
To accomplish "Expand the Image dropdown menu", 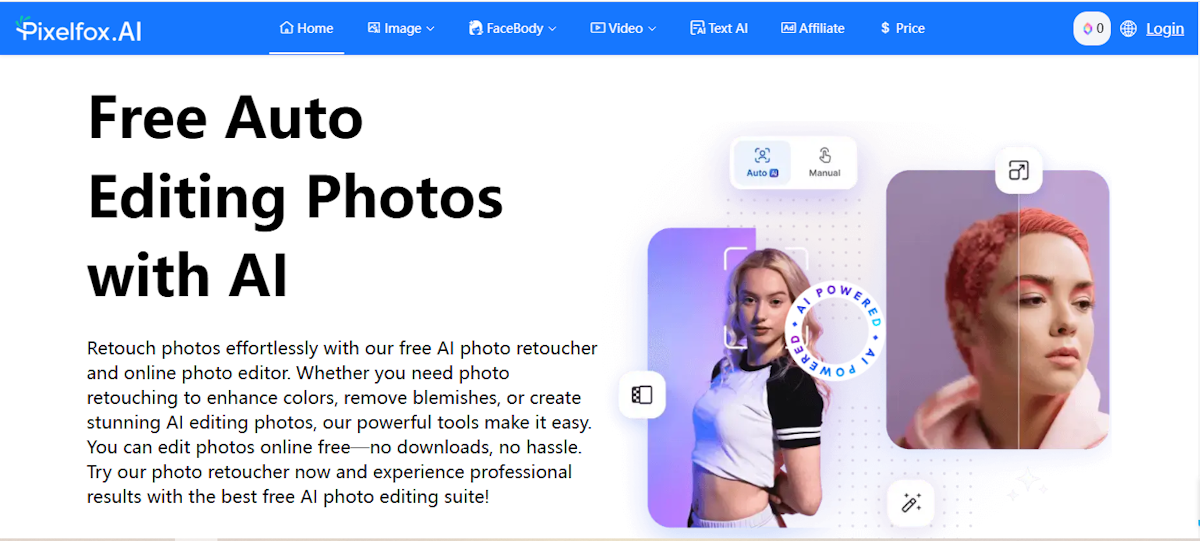I will [x=401, y=28].
